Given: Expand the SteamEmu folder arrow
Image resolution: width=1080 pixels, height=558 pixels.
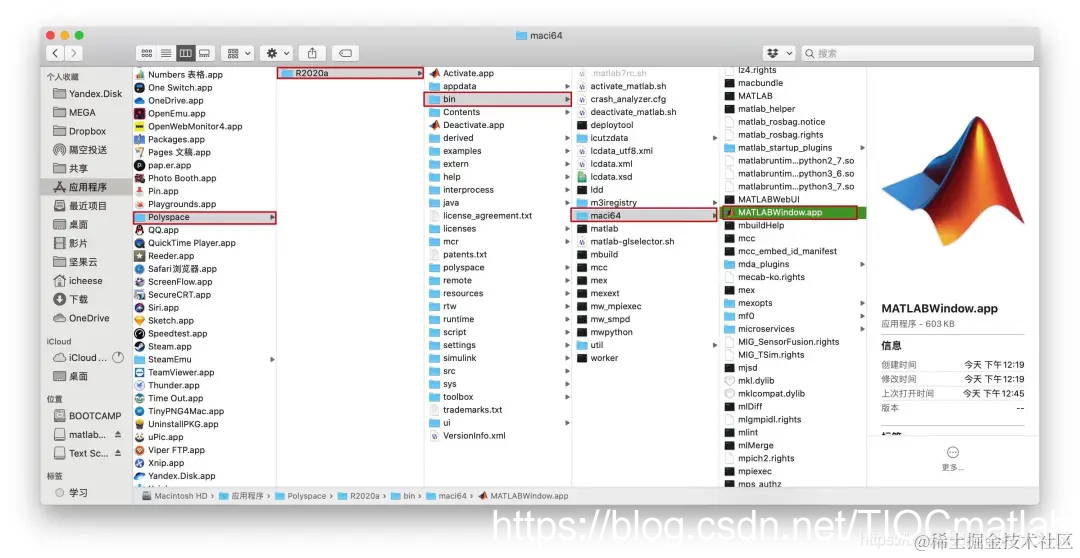Looking at the screenshot, I should 272,360.
